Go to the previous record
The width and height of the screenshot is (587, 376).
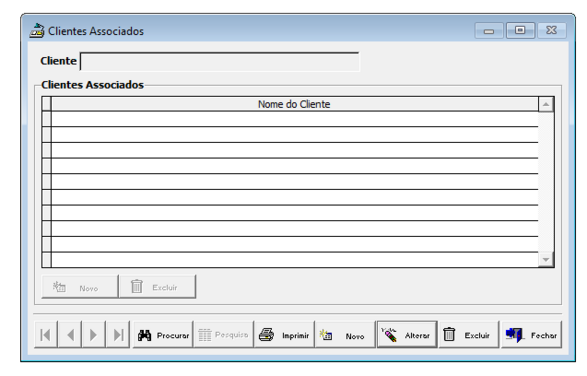coord(70,334)
